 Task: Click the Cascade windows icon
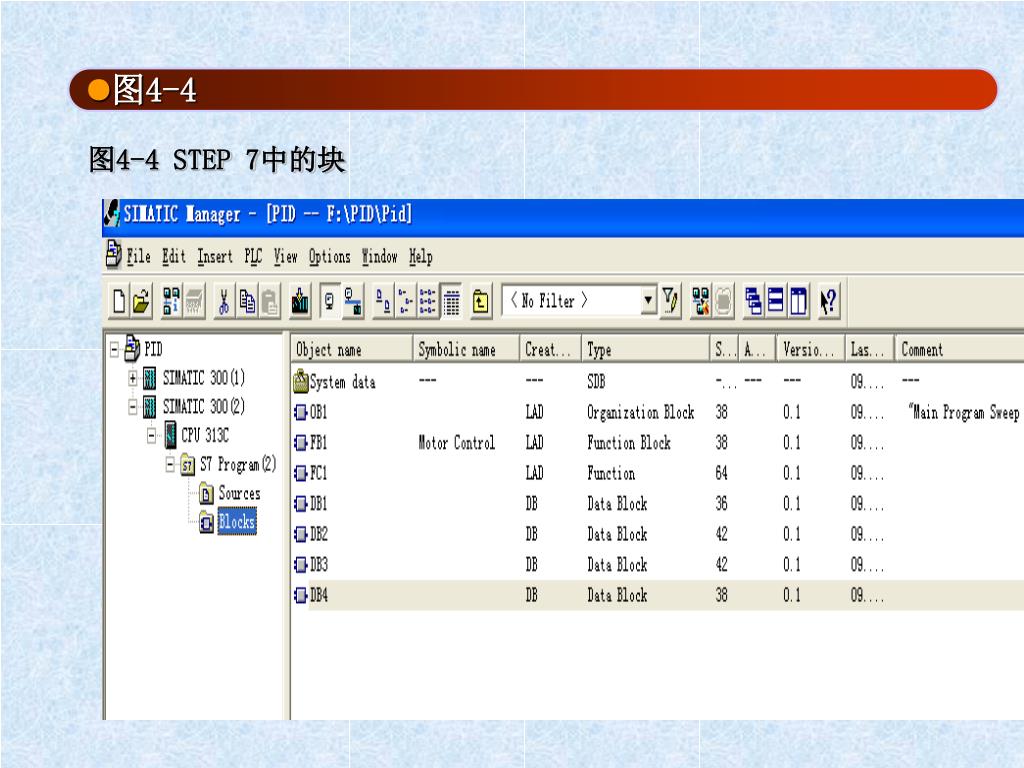[x=753, y=302]
